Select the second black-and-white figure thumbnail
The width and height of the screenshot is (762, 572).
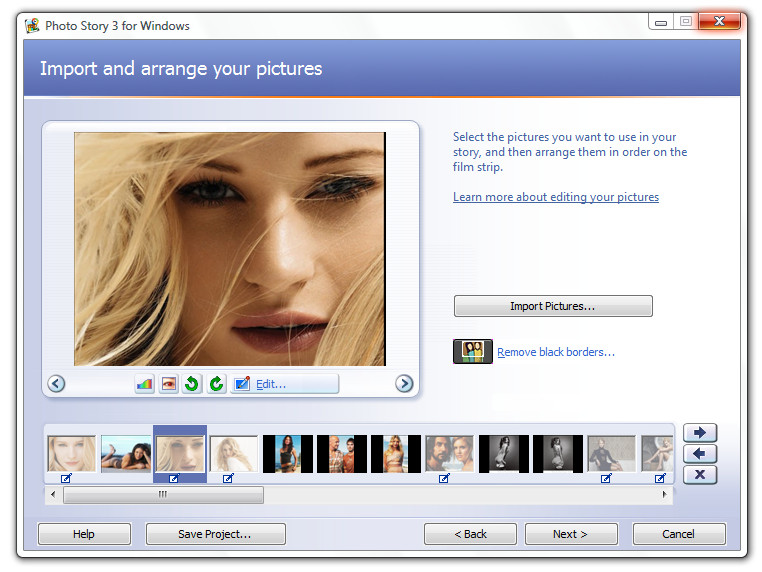pos(557,453)
